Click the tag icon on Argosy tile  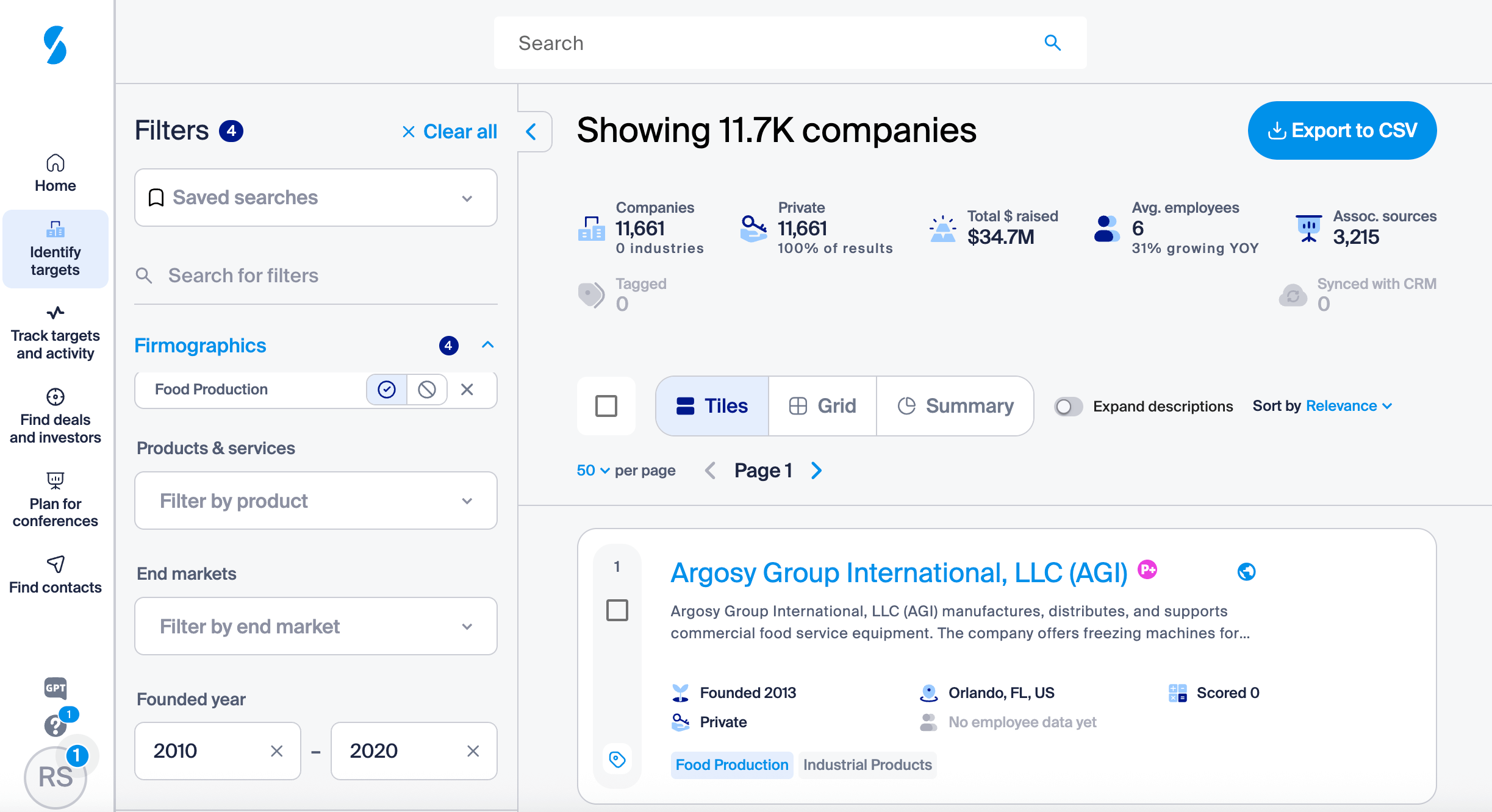617,760
